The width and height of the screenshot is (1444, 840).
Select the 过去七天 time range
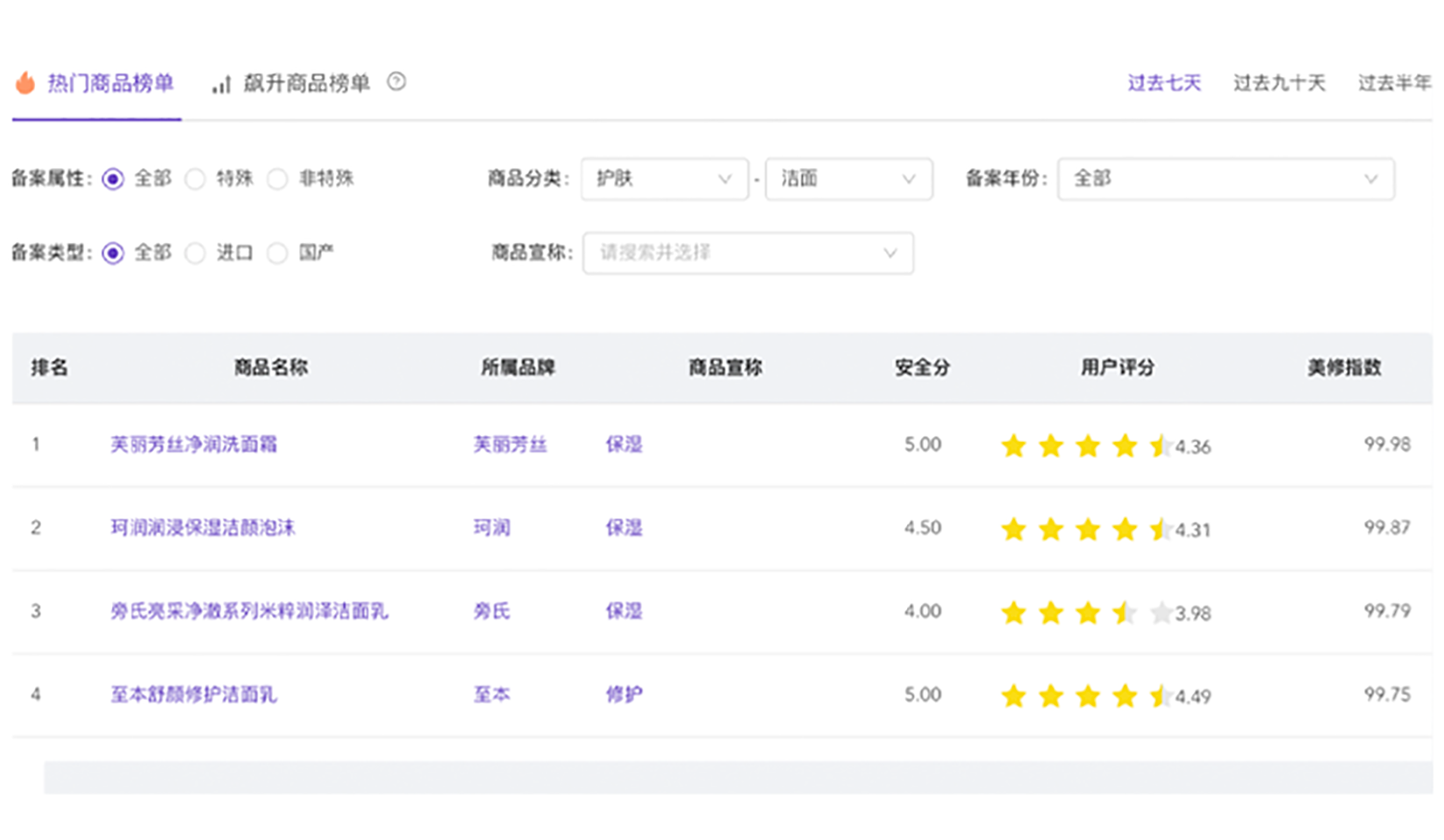coord(1163,83)
